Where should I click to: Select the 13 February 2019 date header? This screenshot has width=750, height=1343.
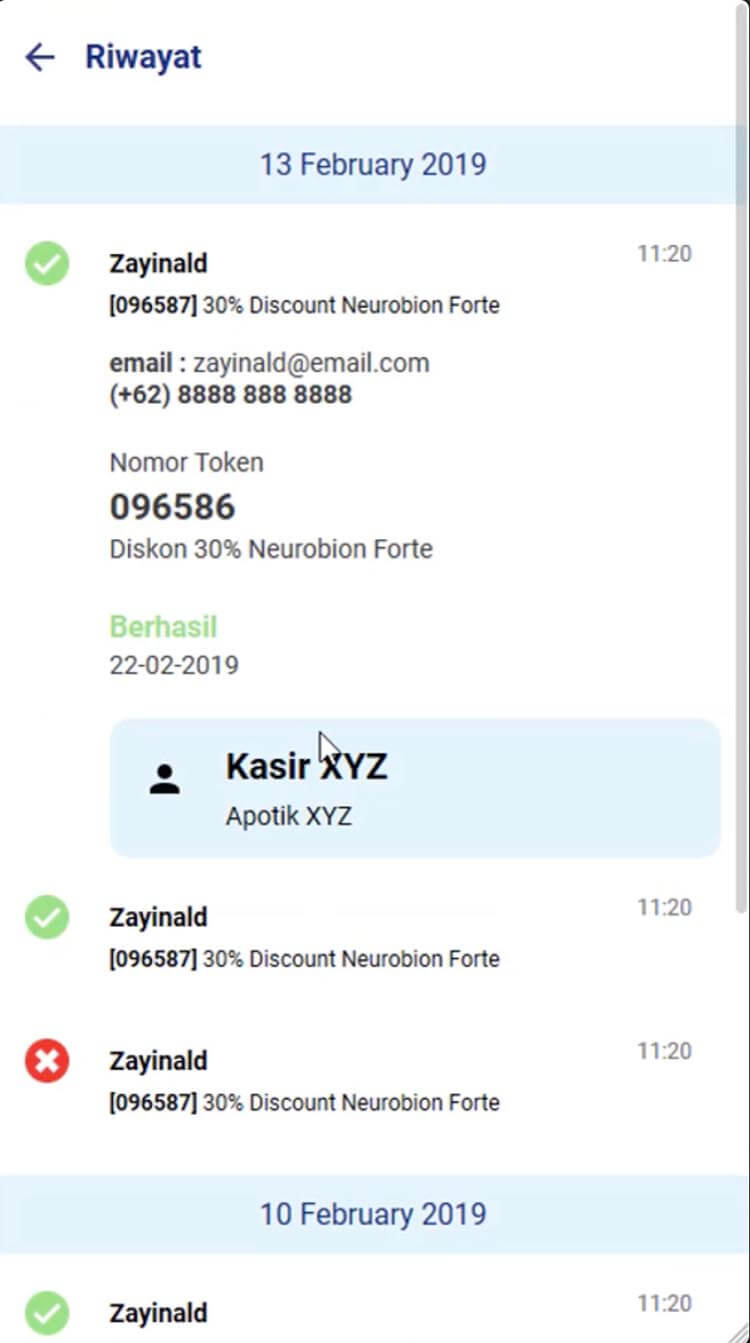(x=373, y=164)
